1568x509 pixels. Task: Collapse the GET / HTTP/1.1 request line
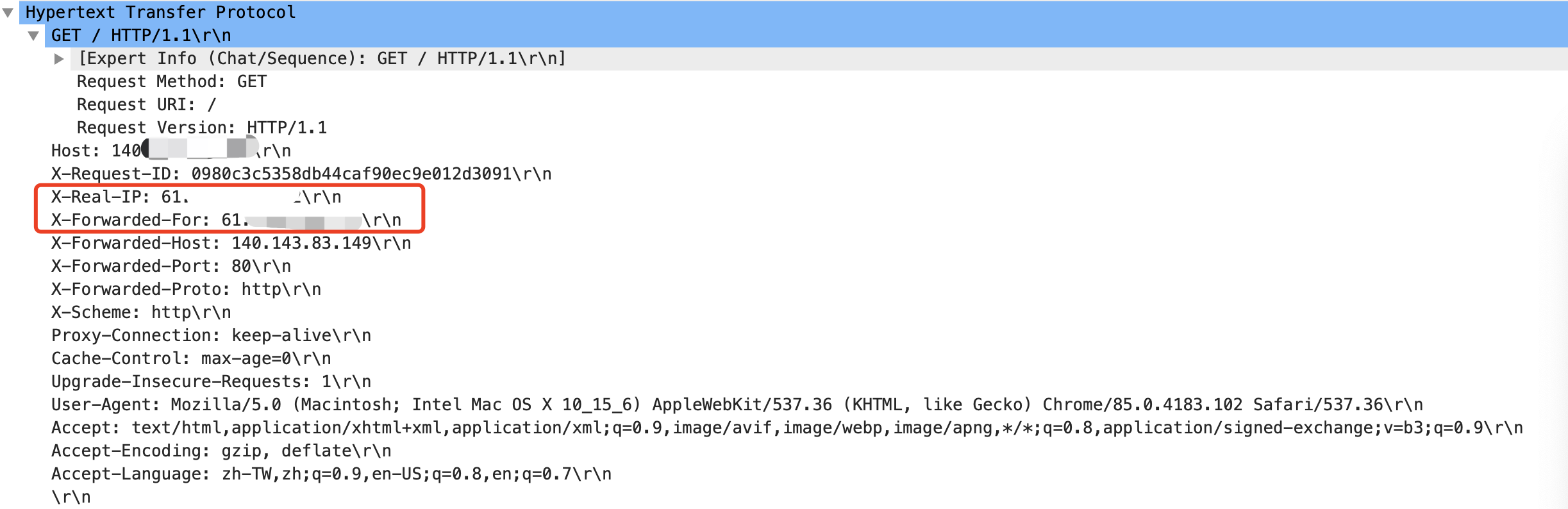pos(33,35)
